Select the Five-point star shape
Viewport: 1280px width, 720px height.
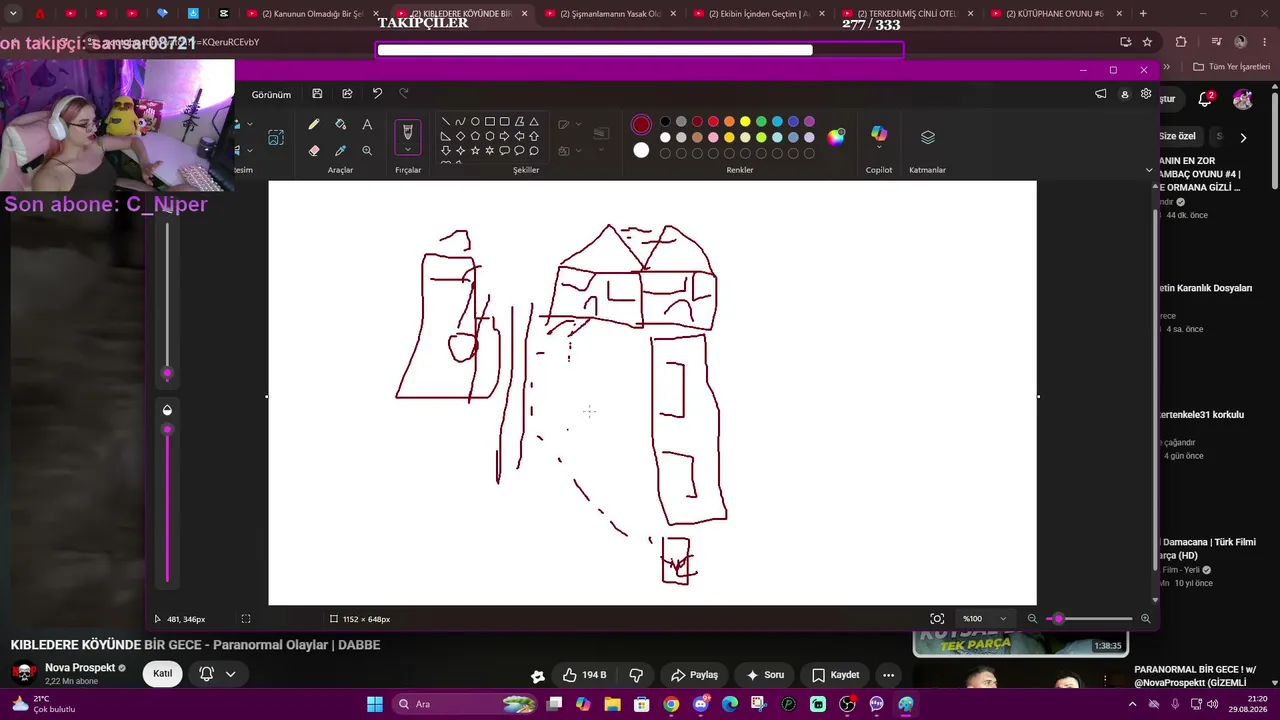(475, 151)
